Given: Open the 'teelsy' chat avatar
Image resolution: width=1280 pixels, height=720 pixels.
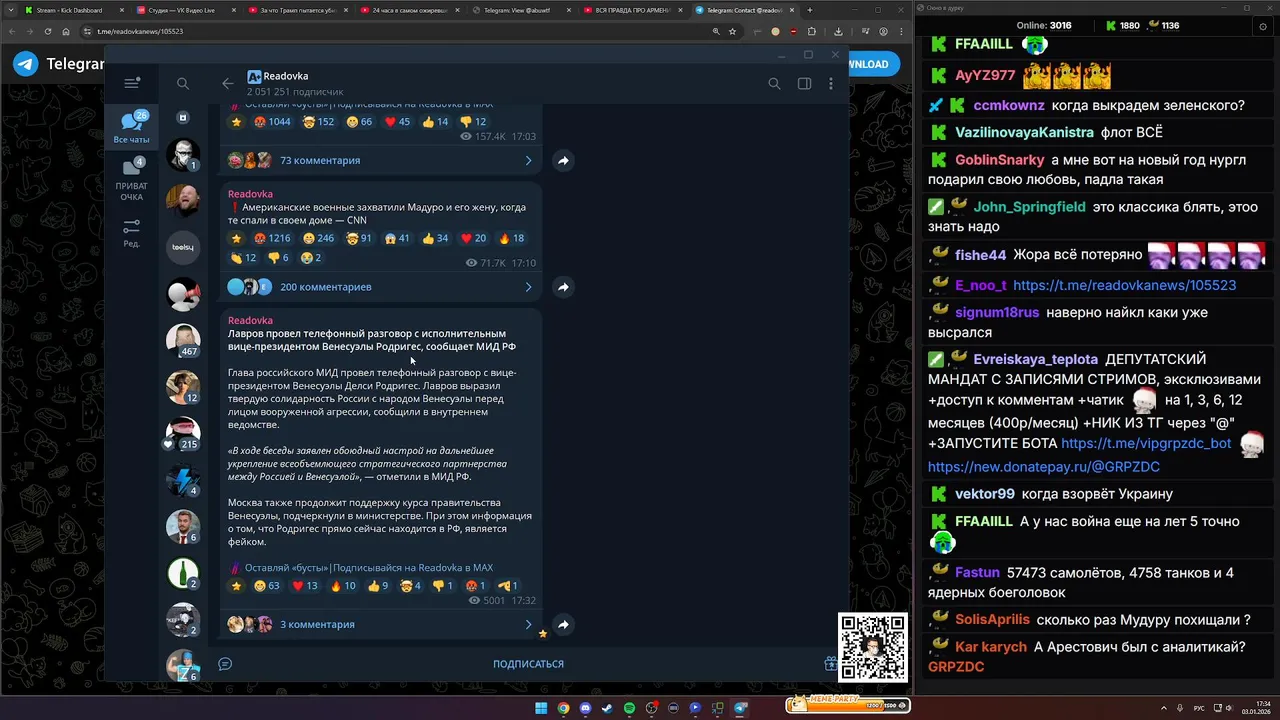Looking at the screenshot, I should pos(183,247).
